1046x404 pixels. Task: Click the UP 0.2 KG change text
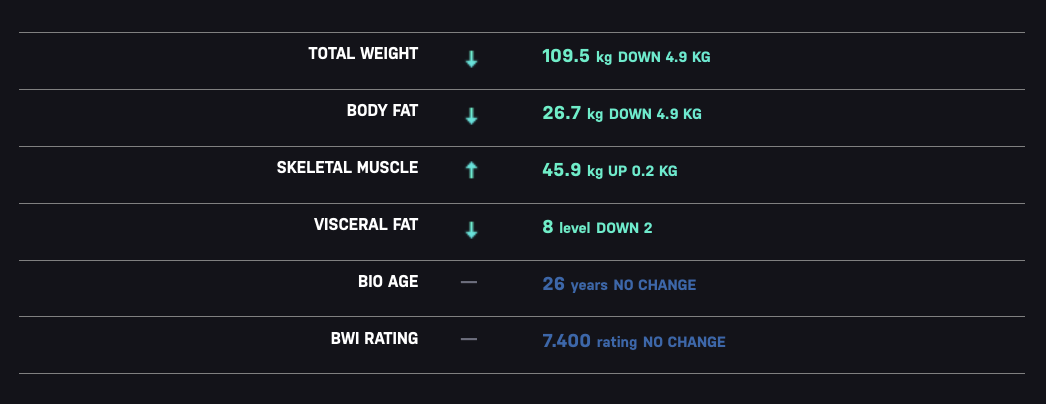tap(642, 171)
